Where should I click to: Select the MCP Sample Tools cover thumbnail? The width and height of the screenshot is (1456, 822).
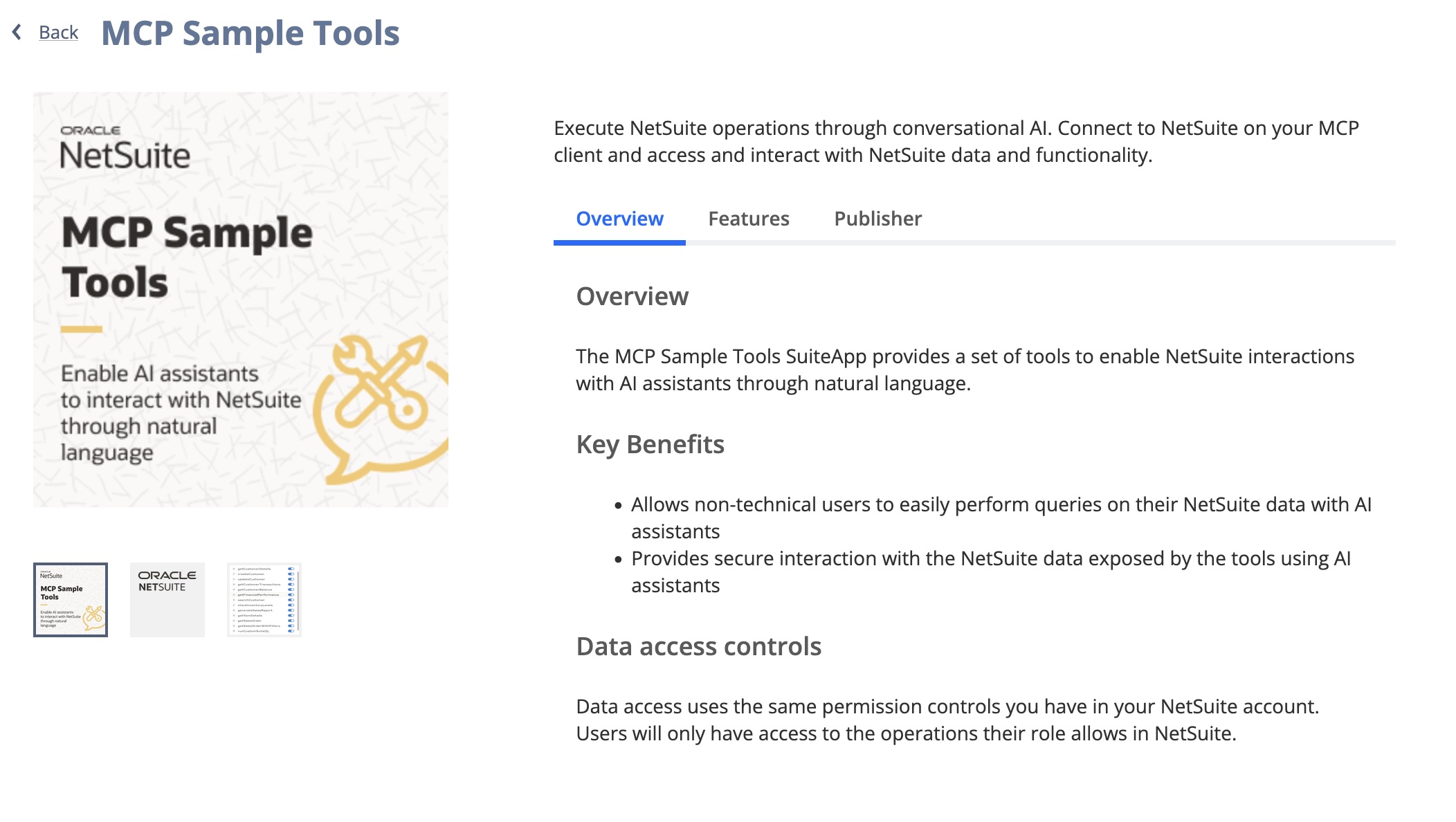point(71,599)
